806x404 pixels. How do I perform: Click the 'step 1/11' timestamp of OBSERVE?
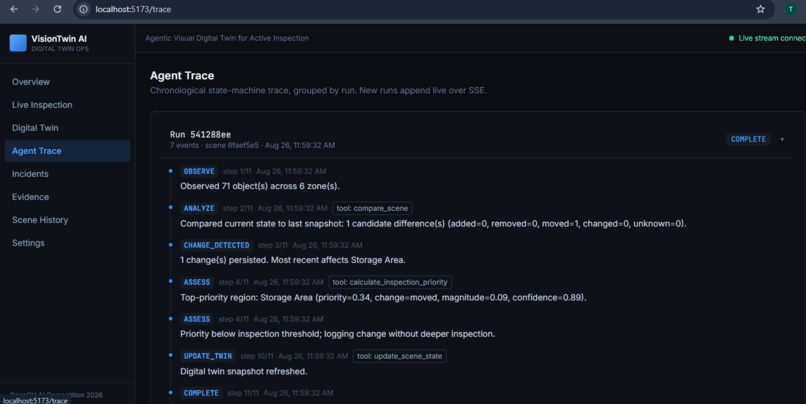(x=237, y=171)
